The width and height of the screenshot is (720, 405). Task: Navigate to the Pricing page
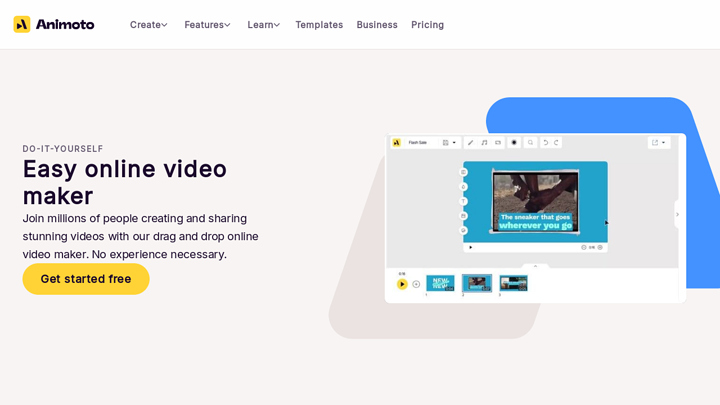[428, 25]
